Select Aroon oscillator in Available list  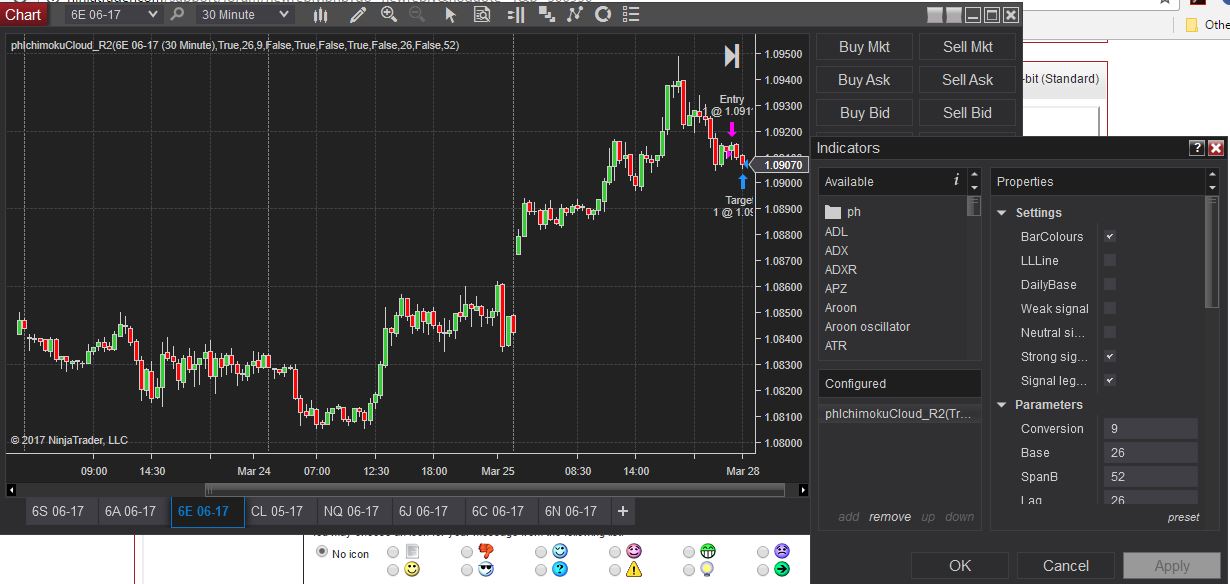pyautogui.click(x=867, y=327)
